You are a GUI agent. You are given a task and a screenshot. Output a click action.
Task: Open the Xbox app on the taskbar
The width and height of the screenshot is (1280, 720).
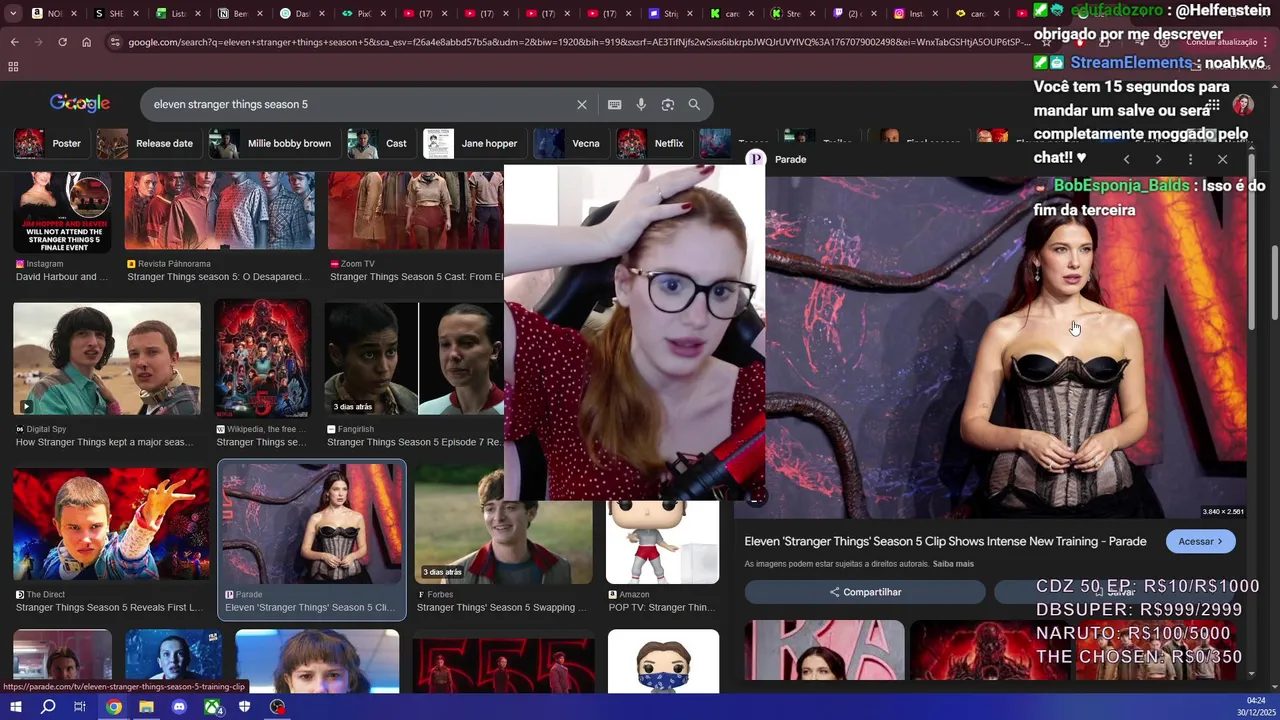pyautogui.click(x=213, y=707)
